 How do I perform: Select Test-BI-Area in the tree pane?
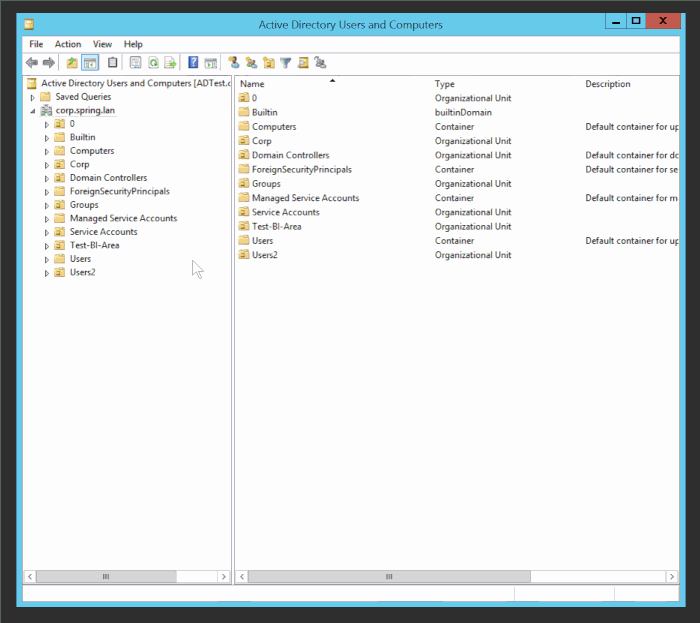pos(95,245)
